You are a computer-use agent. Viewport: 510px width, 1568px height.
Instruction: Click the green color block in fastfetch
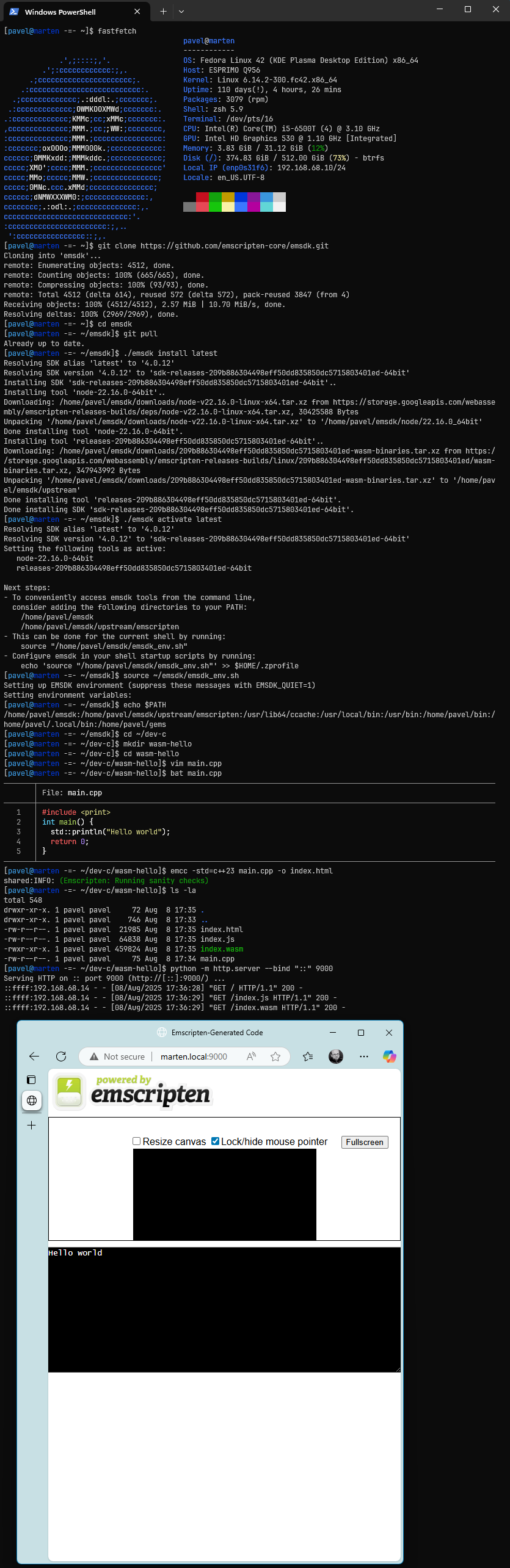[x=215, y=197]
